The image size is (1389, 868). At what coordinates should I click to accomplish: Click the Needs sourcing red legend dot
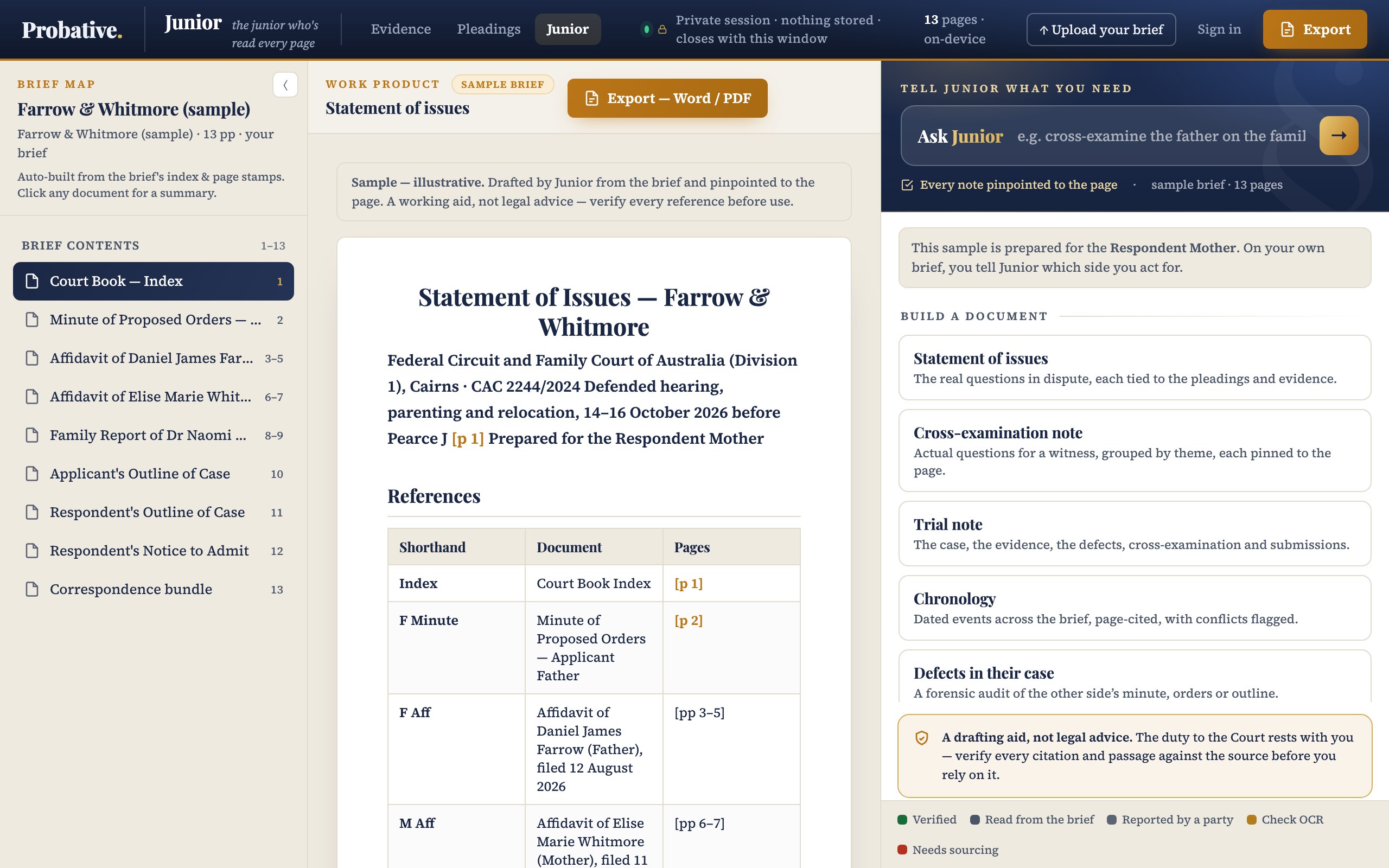[902, 850]
